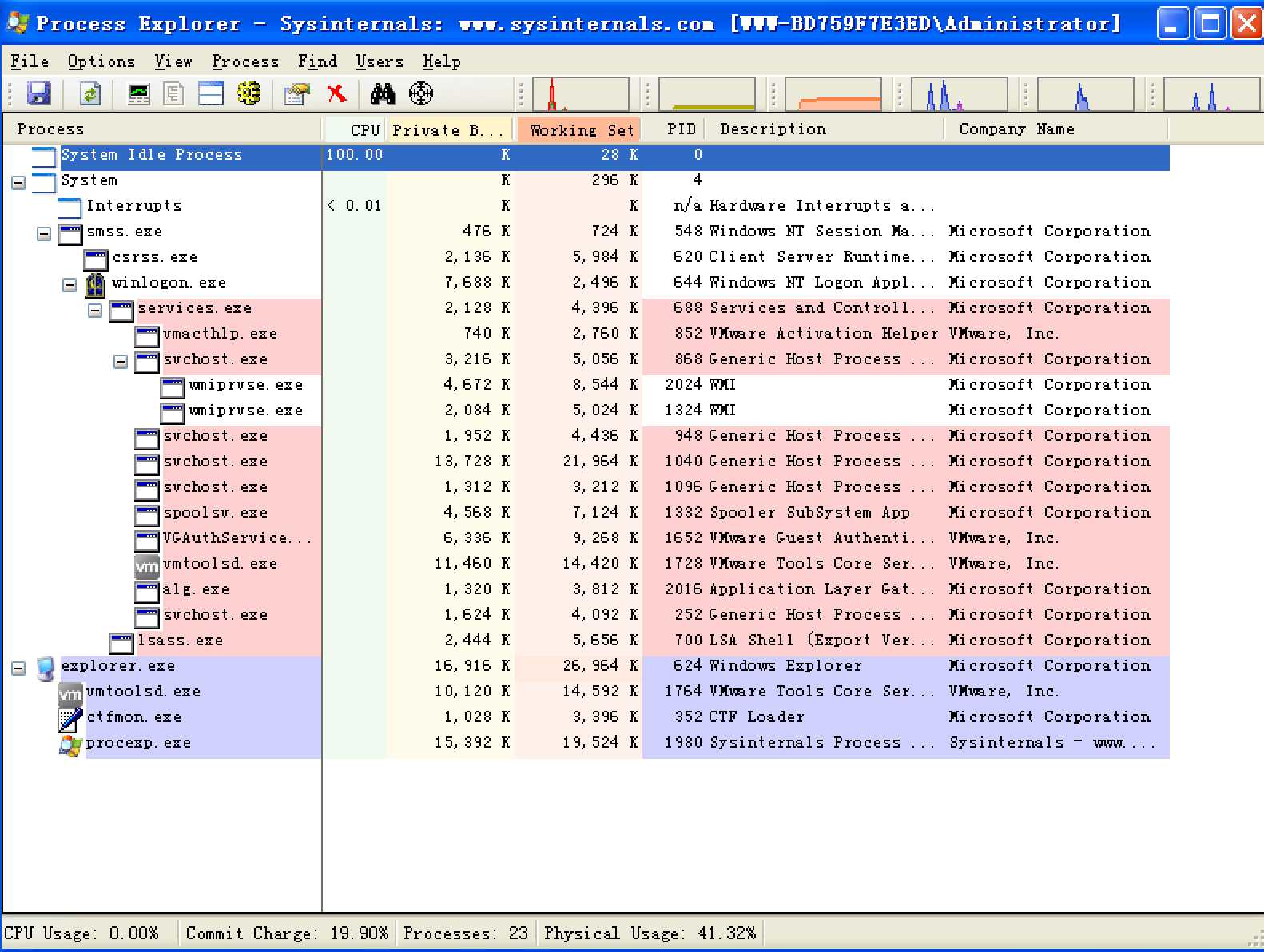Click the spoolsv.exe window icon
This screenshot has width=1264, height=952.
(x=147, y=514)
